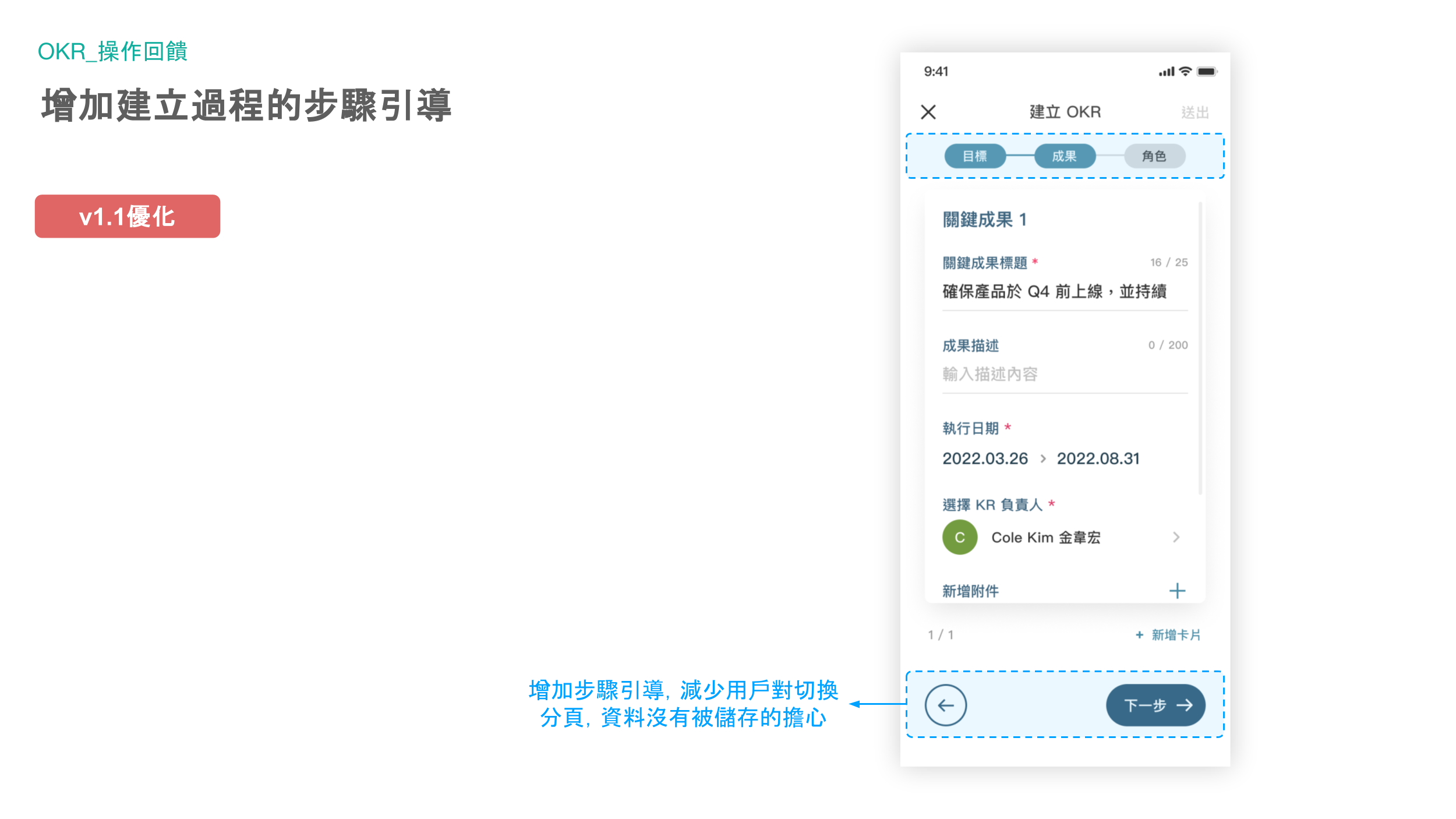Click the cellular signal icon
Image resolution: width=1456 pixels, height=819 pixels.
click(1167, 72)
